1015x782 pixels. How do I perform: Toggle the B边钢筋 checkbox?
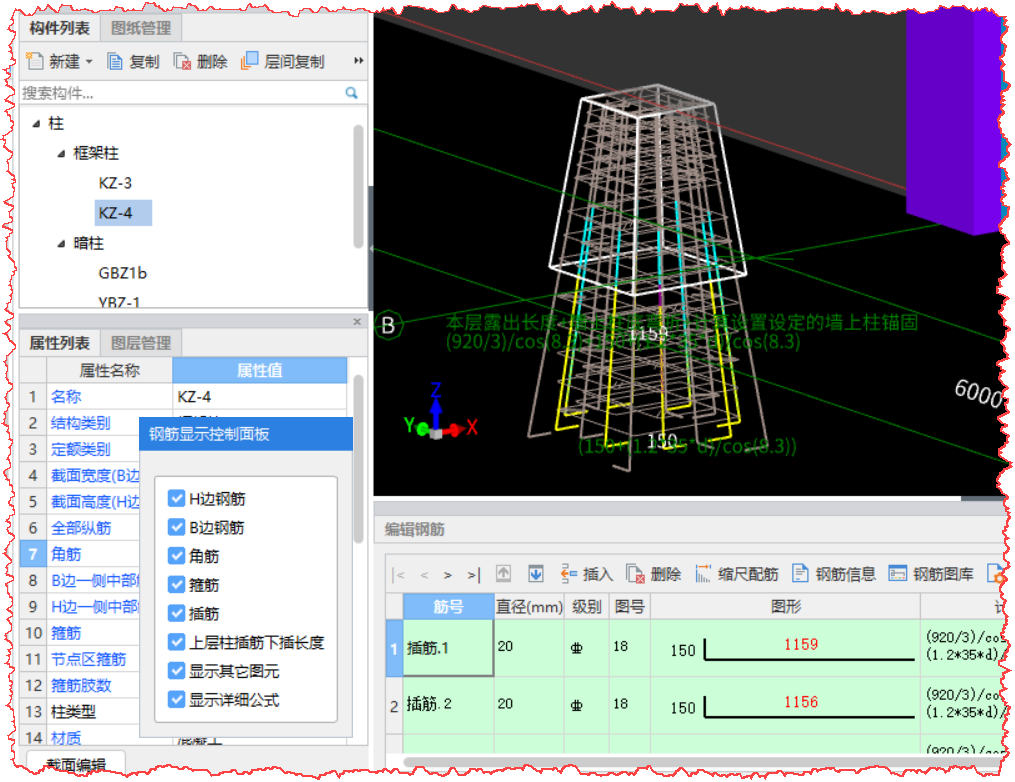tap(176, 527)
